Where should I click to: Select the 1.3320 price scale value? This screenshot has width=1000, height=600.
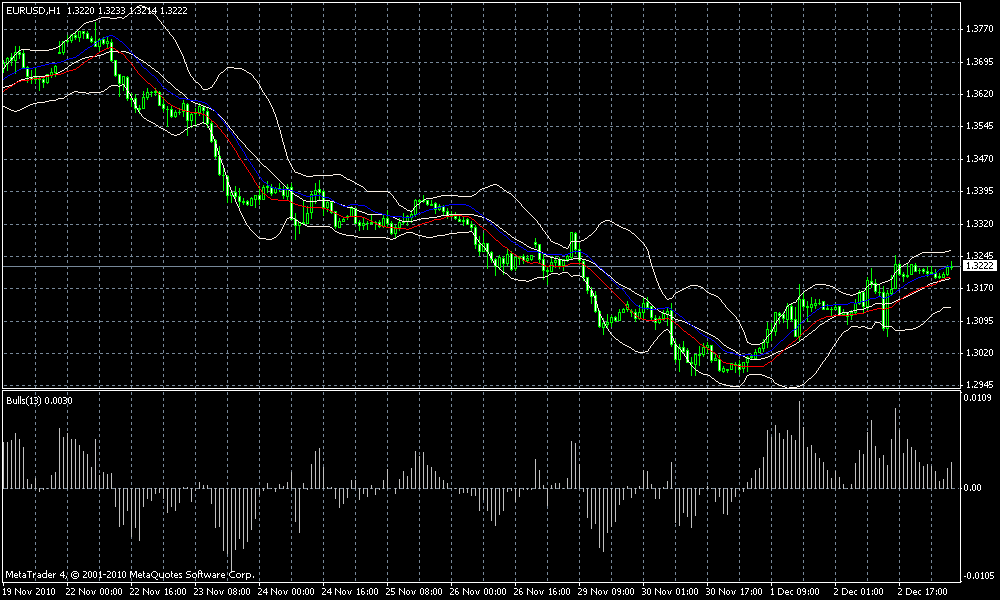(980, 224)
